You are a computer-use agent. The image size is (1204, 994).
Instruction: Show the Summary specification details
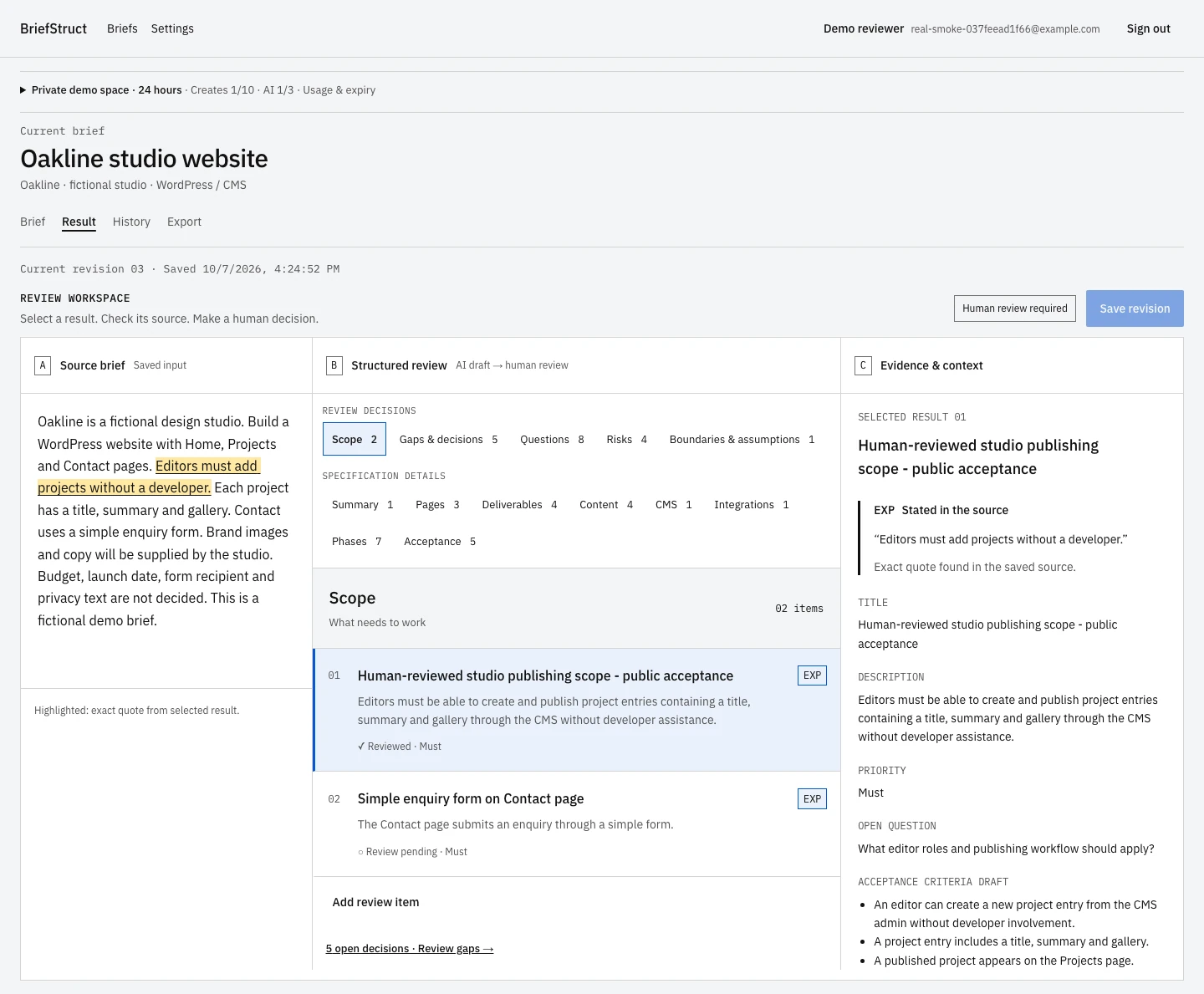coord(362,505)
